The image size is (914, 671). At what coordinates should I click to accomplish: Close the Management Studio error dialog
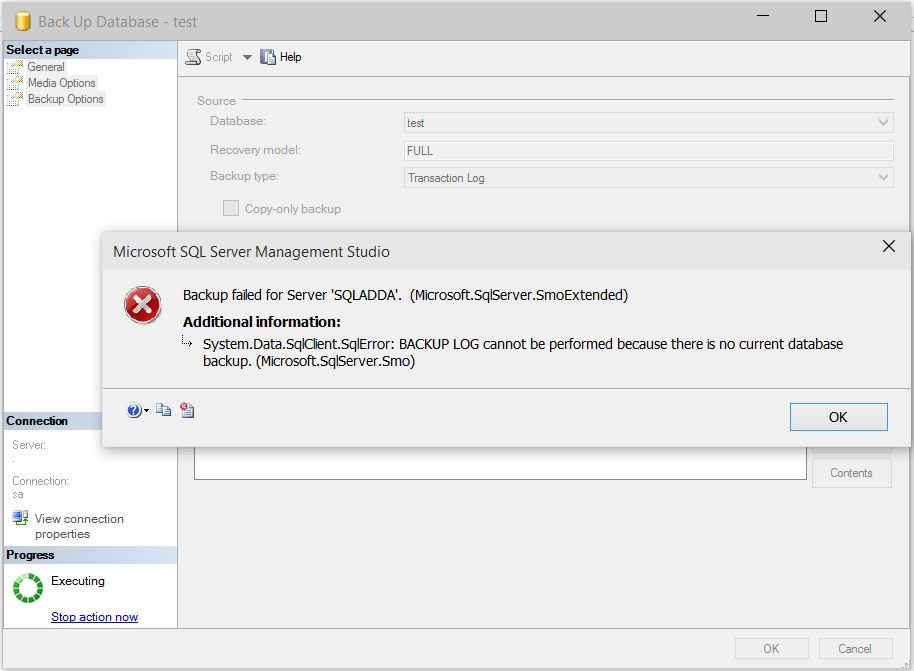[888, 247]
